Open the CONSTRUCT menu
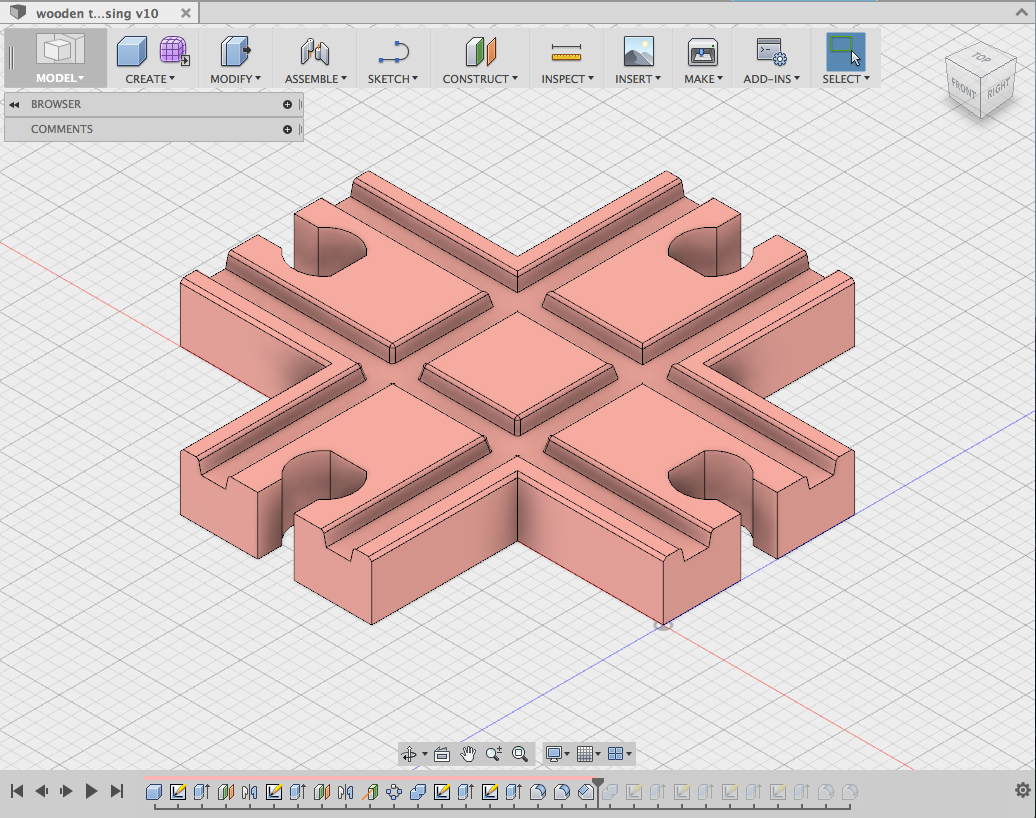This screenshot has width=1036, height=818. click(480, 79)
